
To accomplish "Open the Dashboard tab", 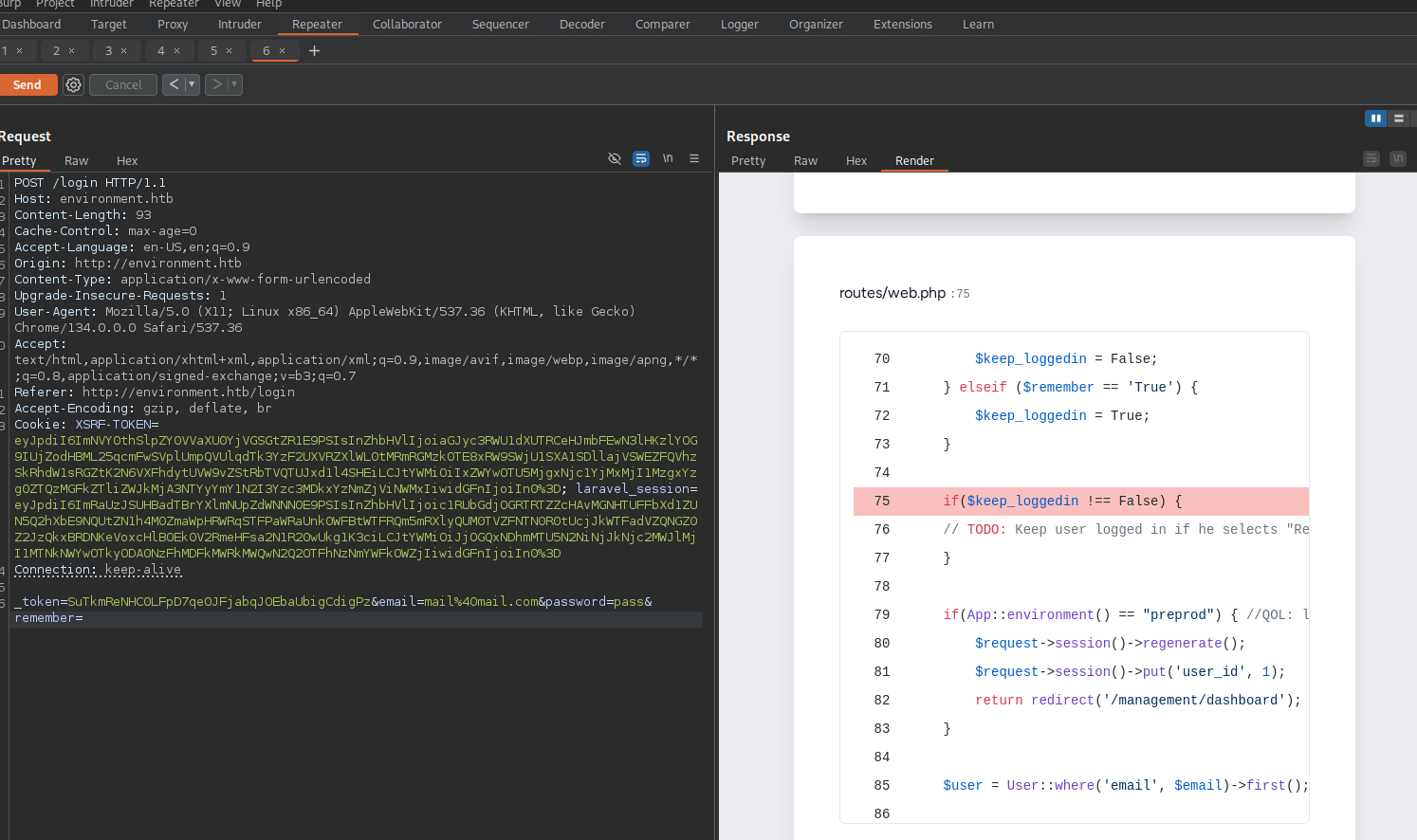I will click(31, 25).
